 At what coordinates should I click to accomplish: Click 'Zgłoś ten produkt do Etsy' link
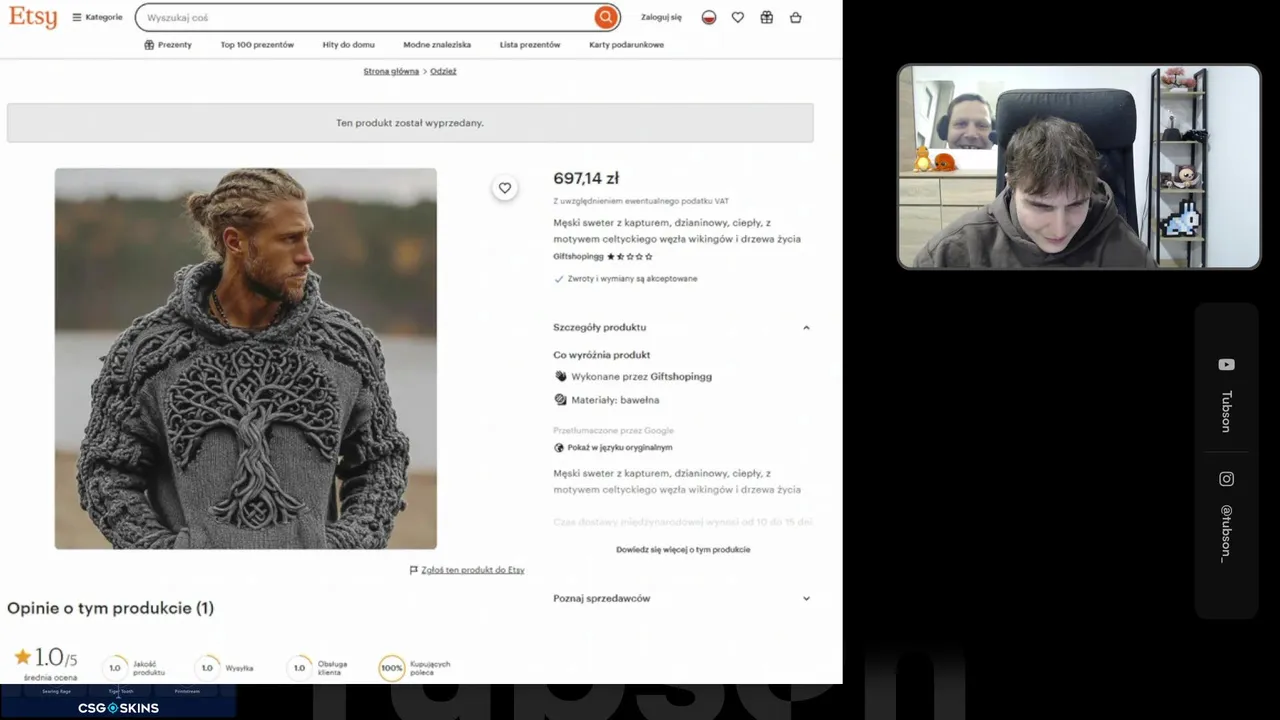(x=473, y=571)
